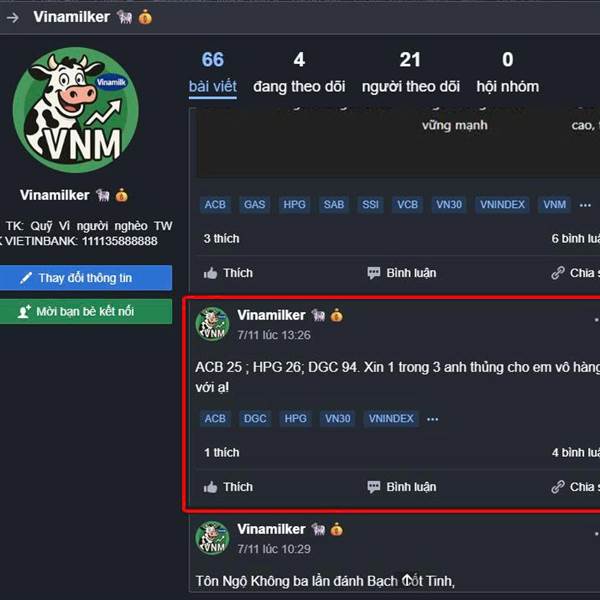Open options menu of the 13:26 post
This screenshot has width=600, height=600.
[597, 319]
